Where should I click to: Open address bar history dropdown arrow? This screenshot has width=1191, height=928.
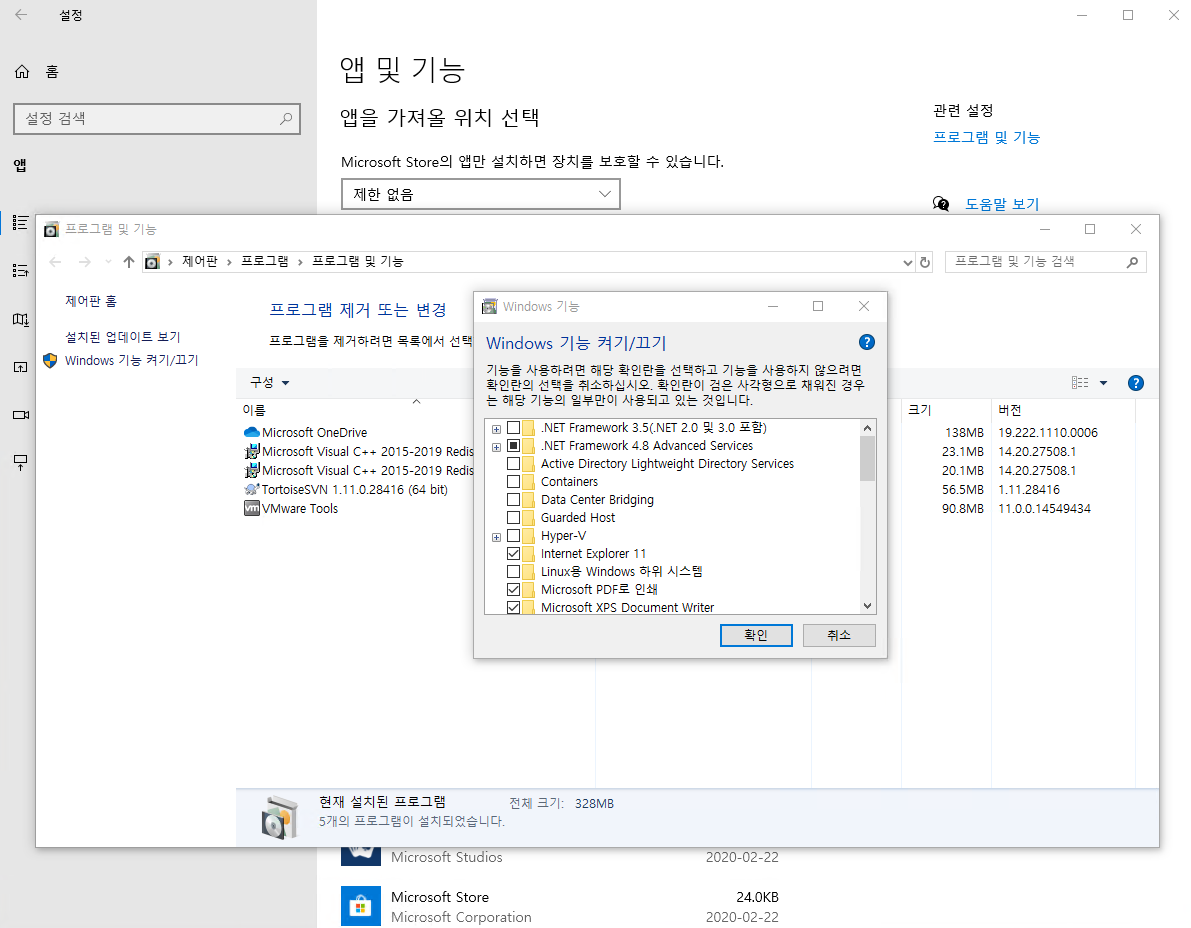coord(908,262)
